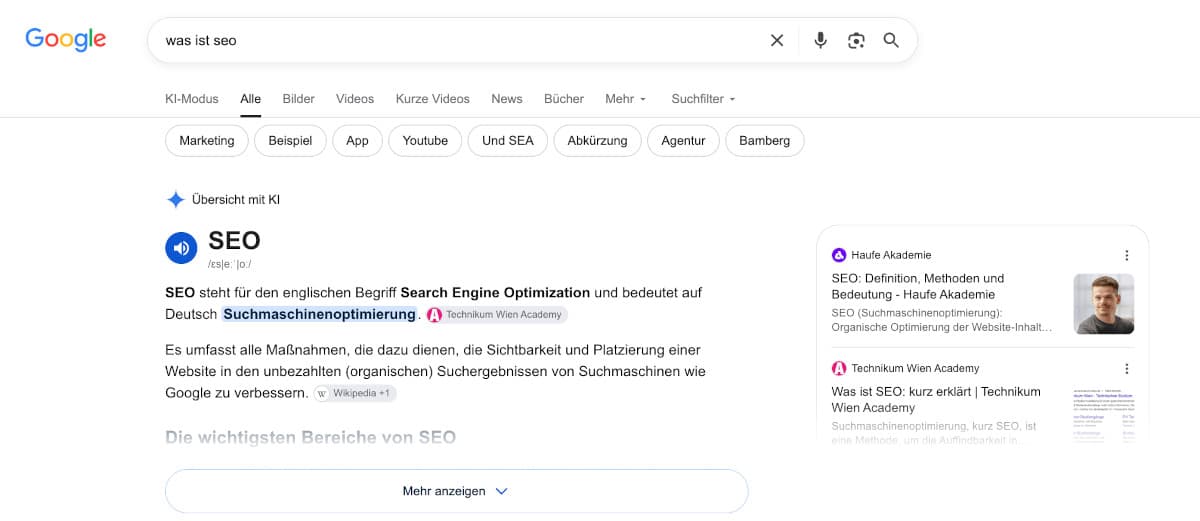
Task: Click the Übersicht mit KI sparkle icon
Action: click(x=176, y=199)
